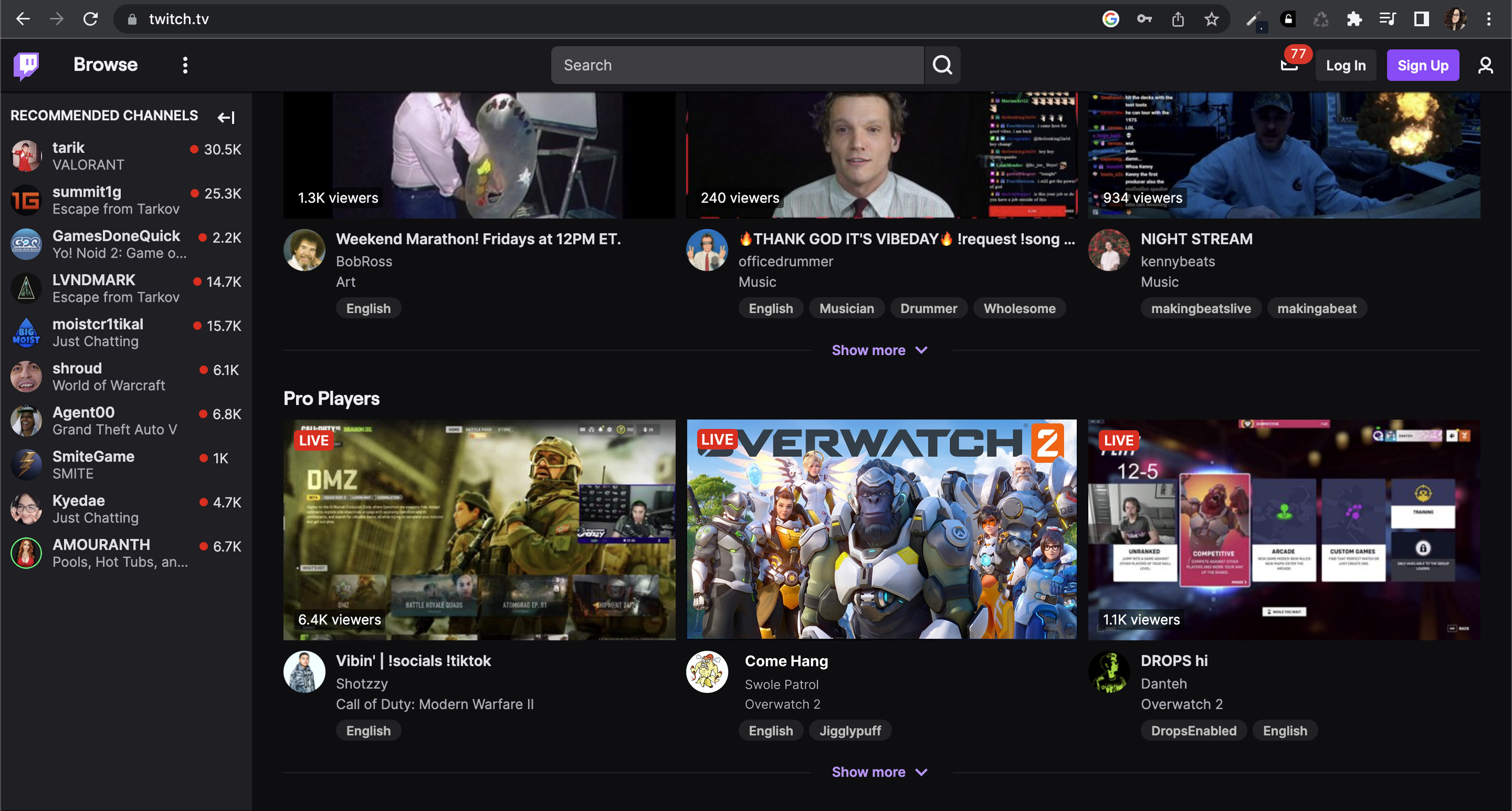This screenshot has width=1512, height=811.
Task: Open Shotzzy's DMZ stream thumbnail
Action: click(479, 529)
